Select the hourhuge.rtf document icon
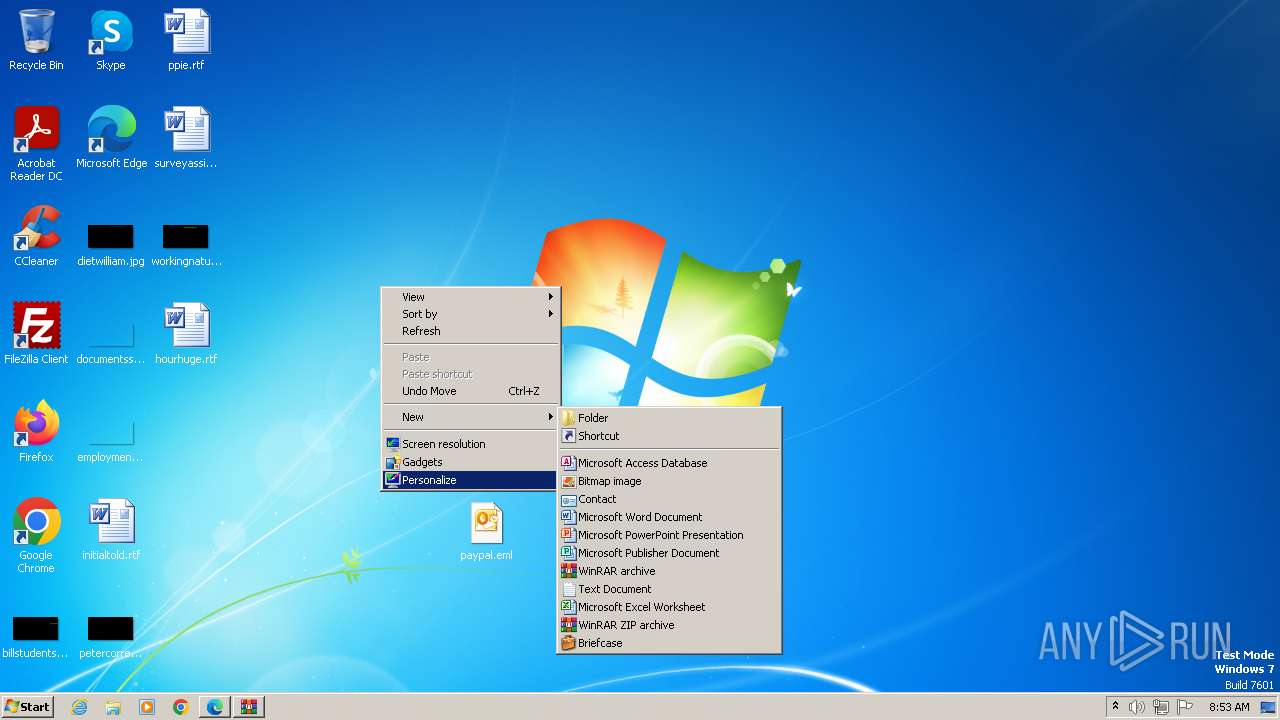This screenshot has height=720, width=1280. pyautogui.click(x=186, y=334)
